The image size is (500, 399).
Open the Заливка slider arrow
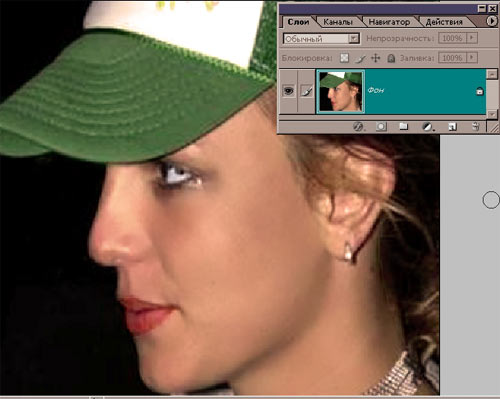(472, 58)
